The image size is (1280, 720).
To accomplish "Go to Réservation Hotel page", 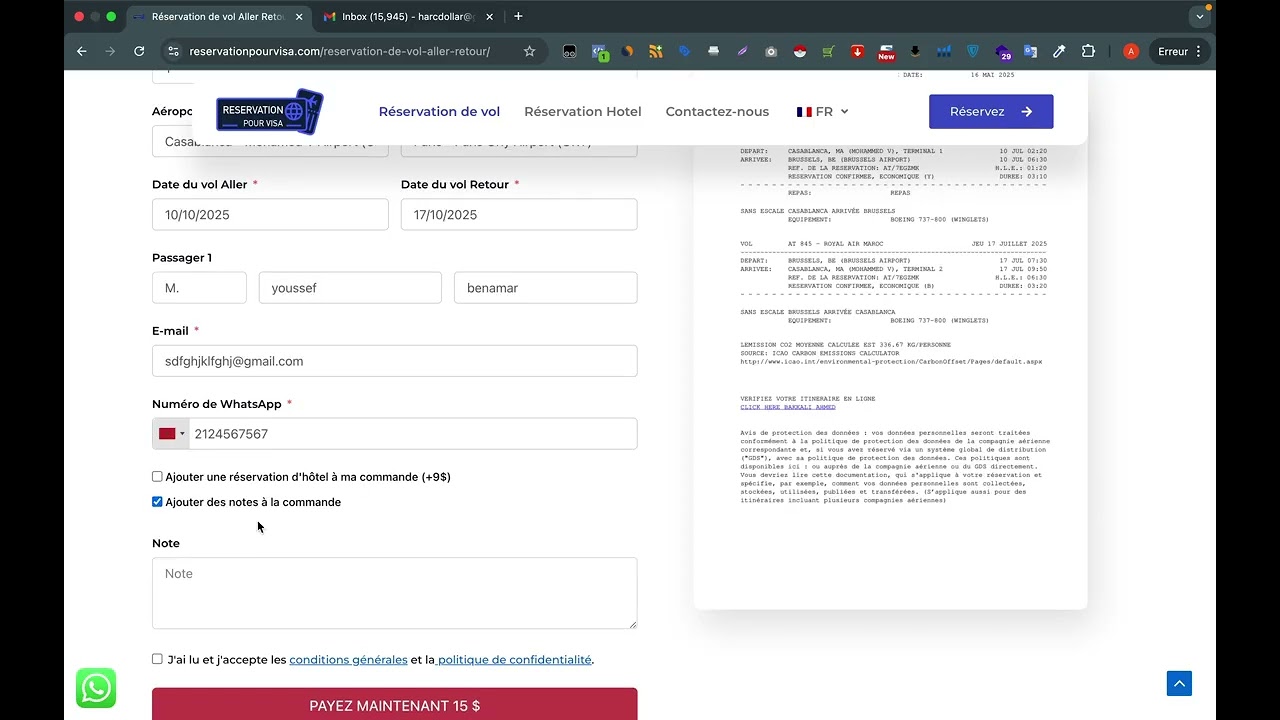I will (583, 112).
